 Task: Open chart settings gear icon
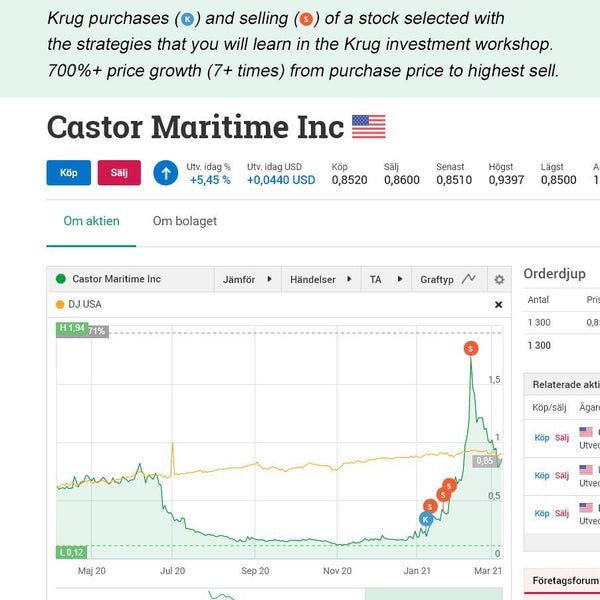tap(499, 280)
